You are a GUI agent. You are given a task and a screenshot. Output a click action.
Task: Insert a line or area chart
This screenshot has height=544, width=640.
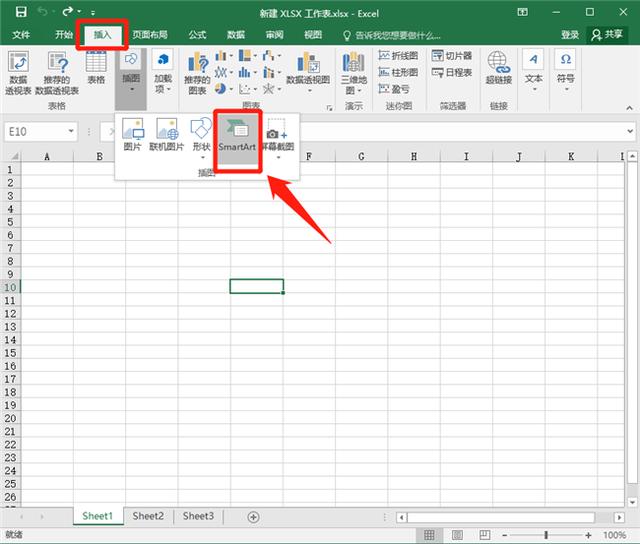click(224, 72)
